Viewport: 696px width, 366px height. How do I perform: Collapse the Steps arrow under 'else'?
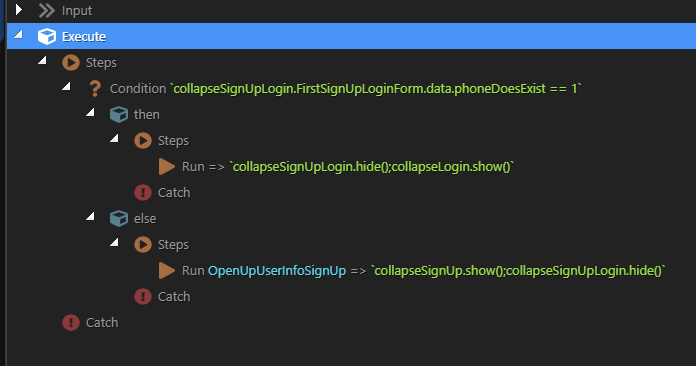coord(114,242)
